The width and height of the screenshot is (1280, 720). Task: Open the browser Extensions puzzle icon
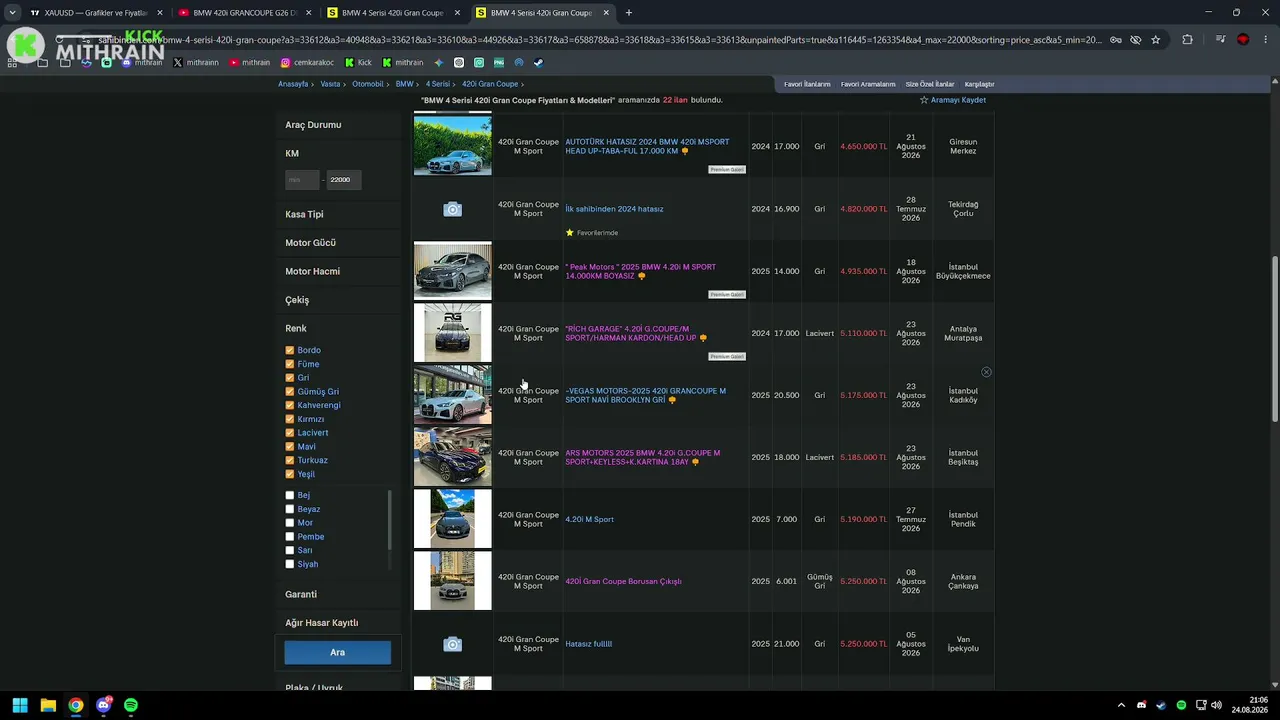click(1188, 40)
